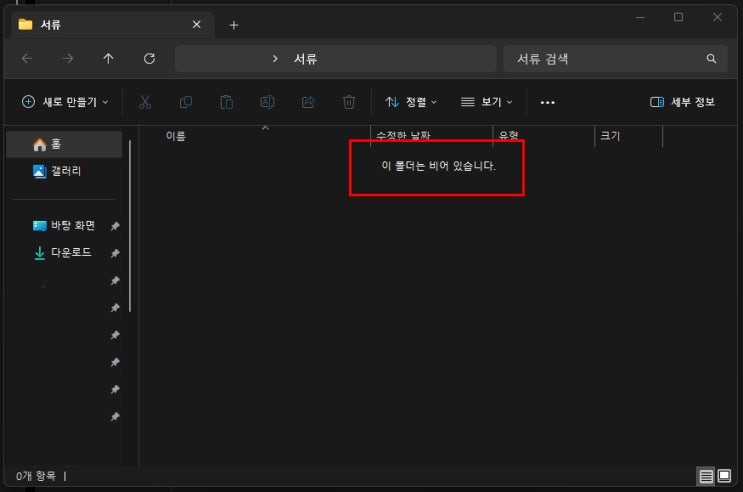
Task: Go forward with the right arrow
Action: [68, 59]
